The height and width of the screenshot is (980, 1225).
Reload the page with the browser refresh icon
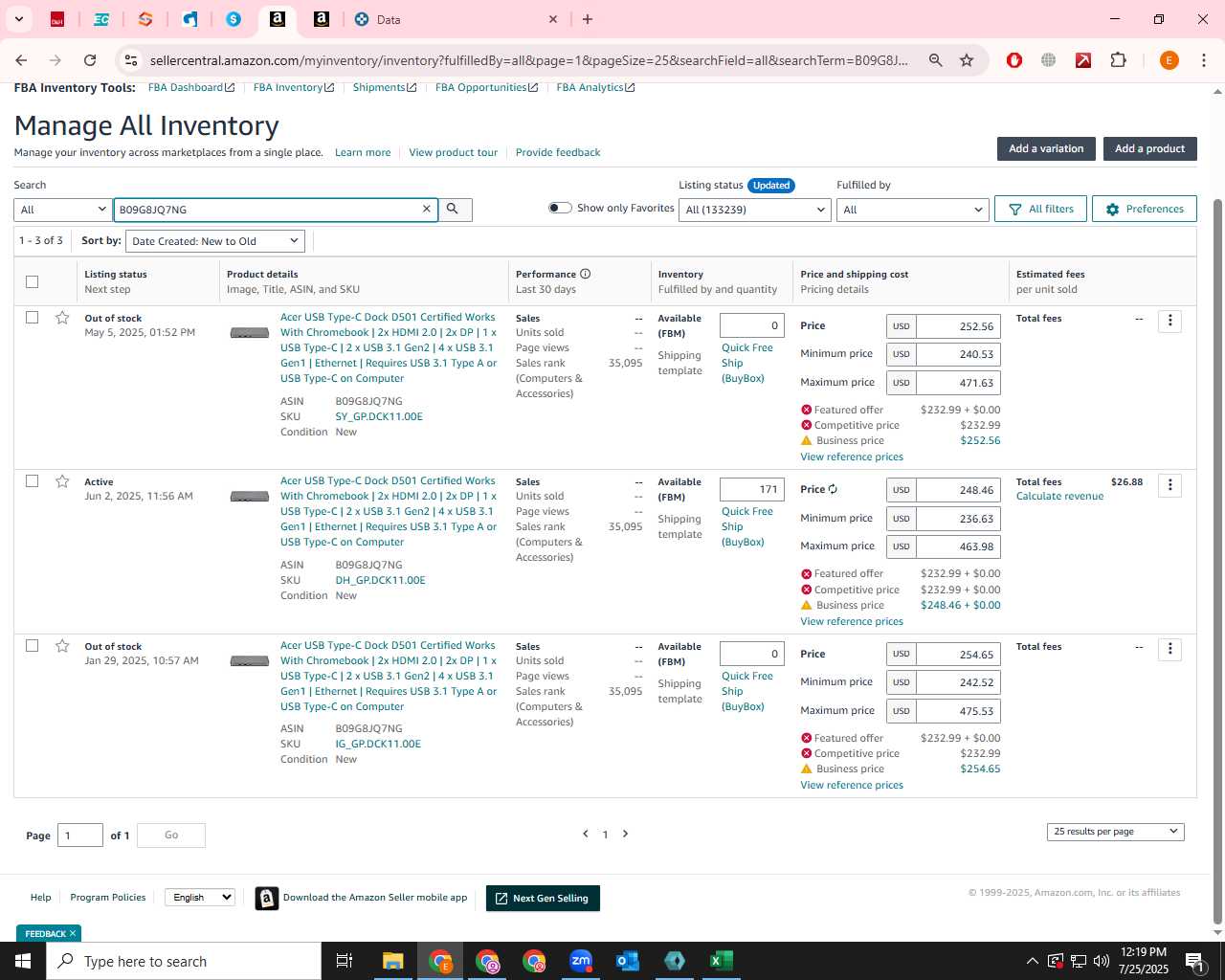pyautogui.click(x=90, y=60)
